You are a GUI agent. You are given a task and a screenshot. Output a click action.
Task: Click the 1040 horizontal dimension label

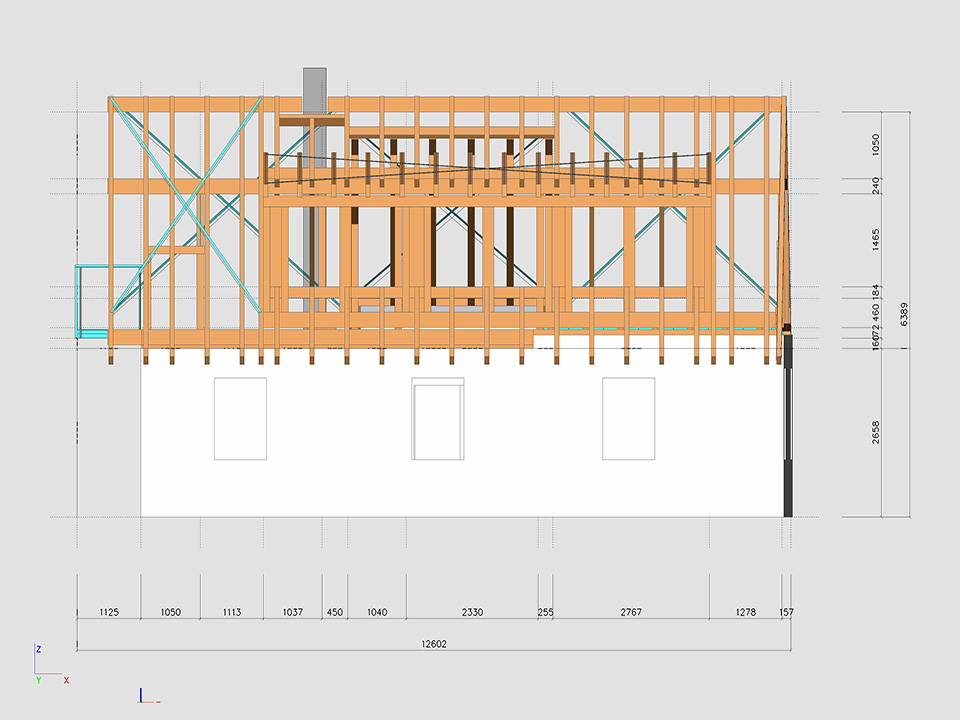[x=377, y=612]
